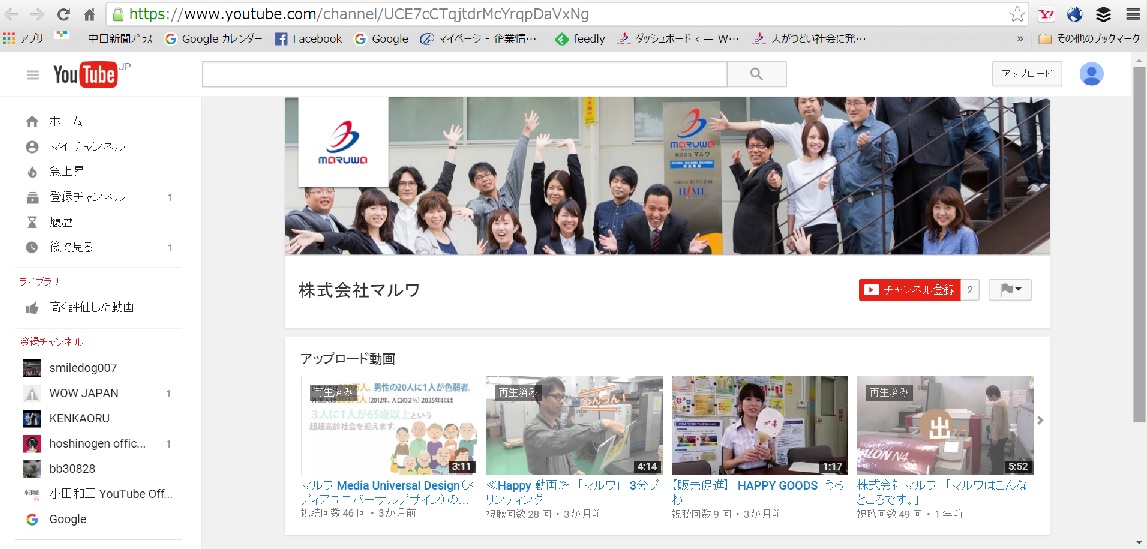Show next uploaded videos arrow
This screenshot has width=1147, height=549.
[x=1040, y=420]
